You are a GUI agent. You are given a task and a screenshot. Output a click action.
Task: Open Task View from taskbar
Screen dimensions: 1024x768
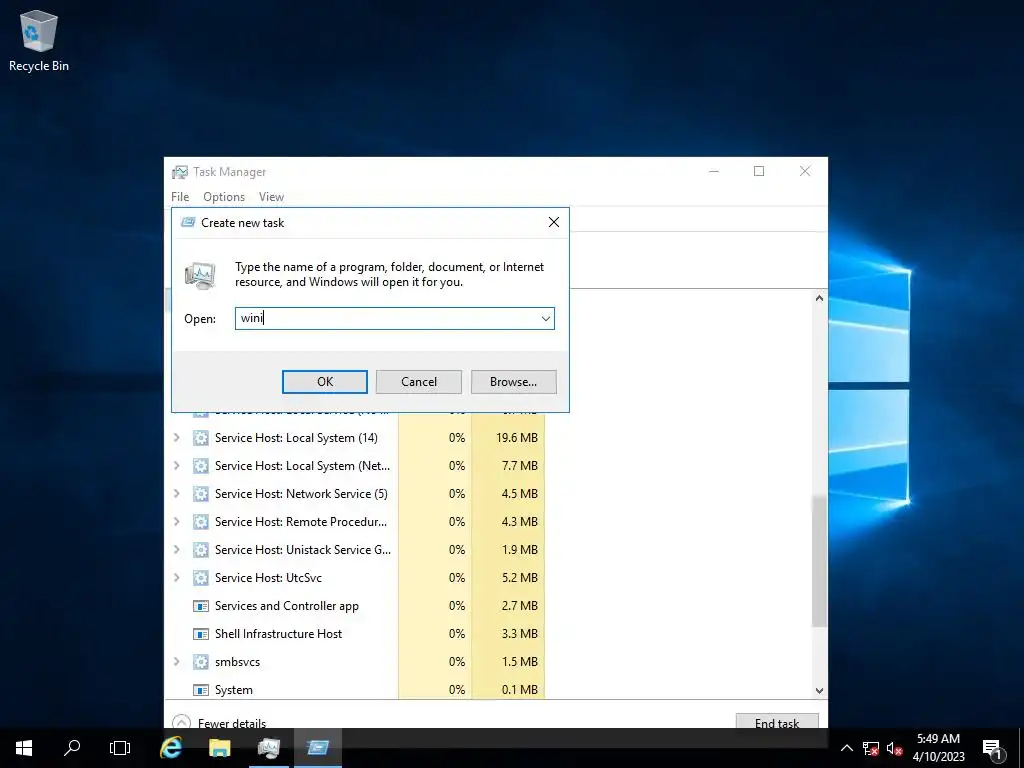pyautogui.click(x=120, y=748)
